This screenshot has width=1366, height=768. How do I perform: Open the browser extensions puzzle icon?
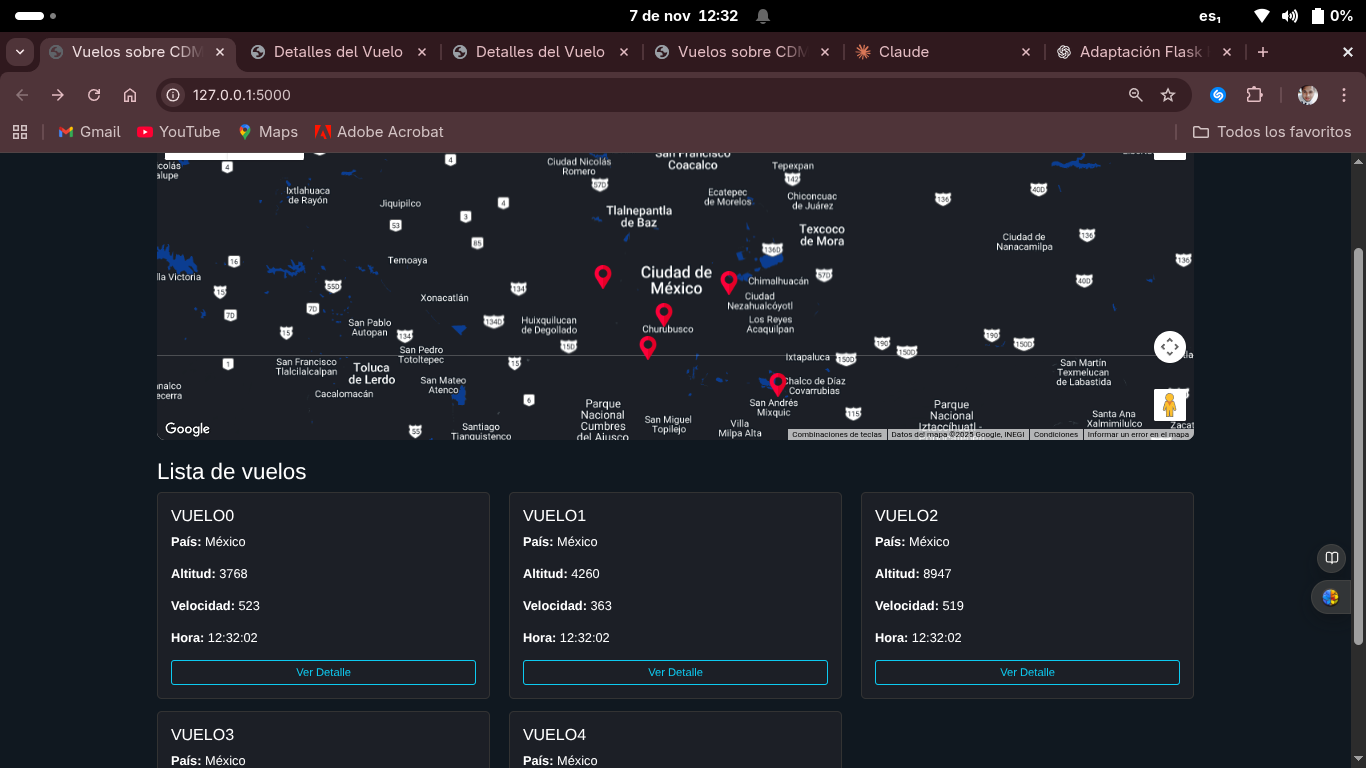coord(1254,95)
